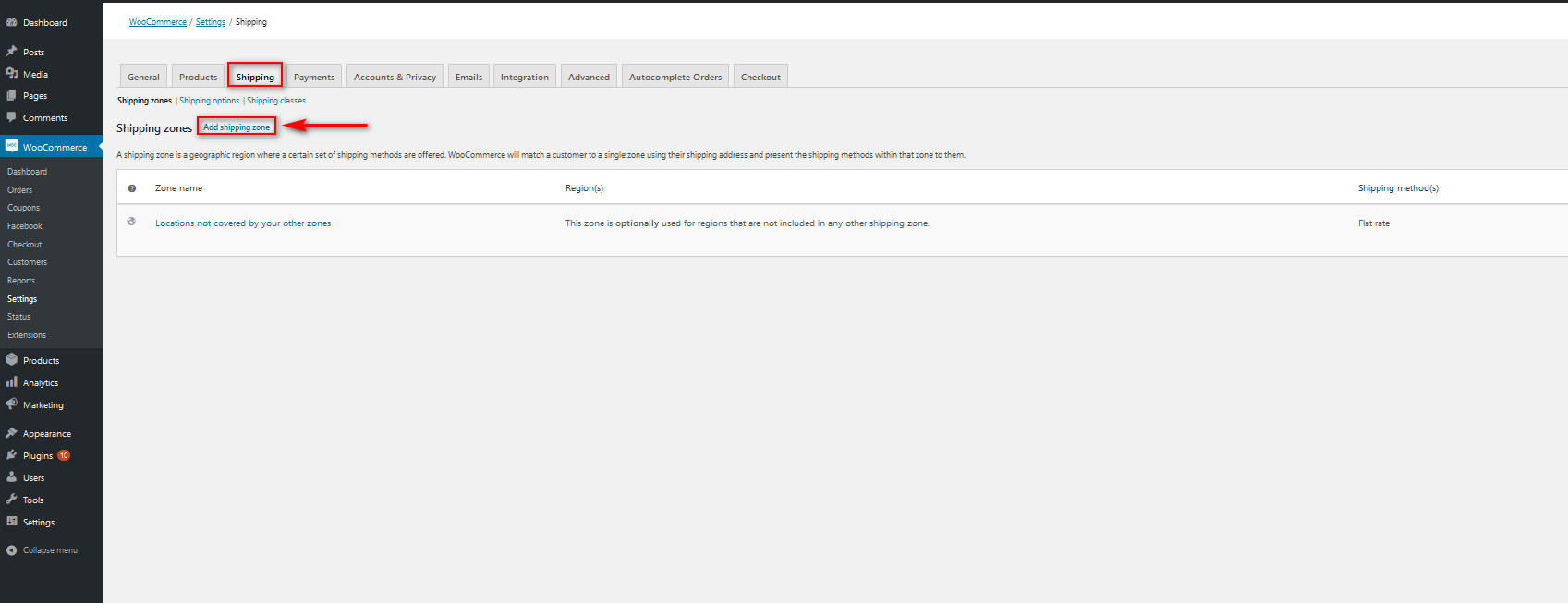Open the Customers submenu item
Viewport: 1568px width, 603px height.
[28, 262]
